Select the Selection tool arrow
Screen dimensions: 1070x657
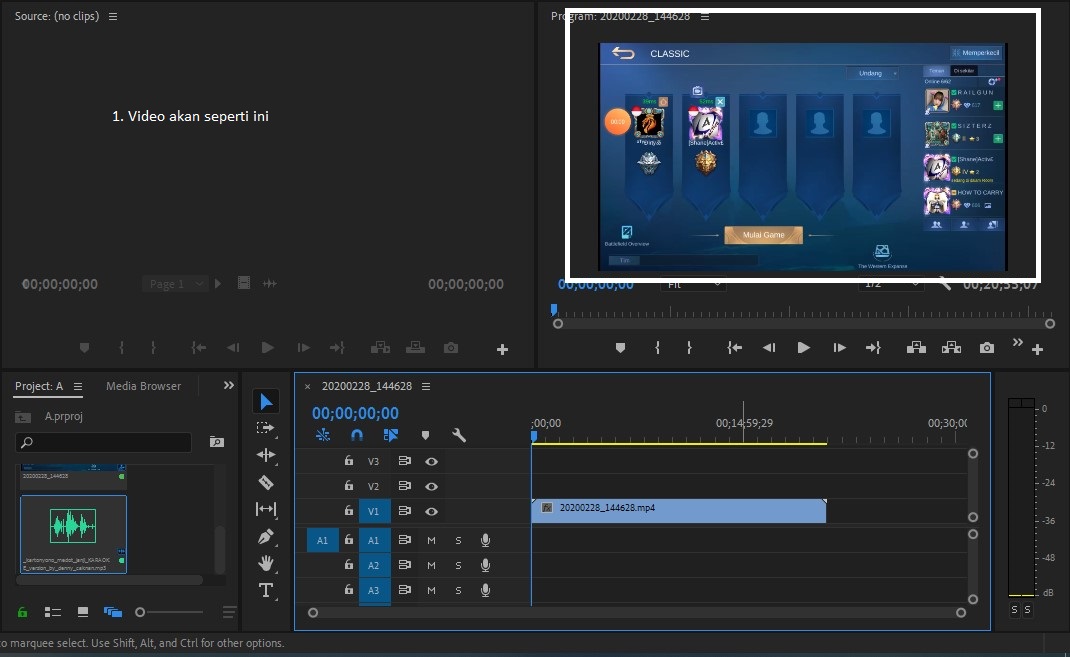(x=265, y=401)
